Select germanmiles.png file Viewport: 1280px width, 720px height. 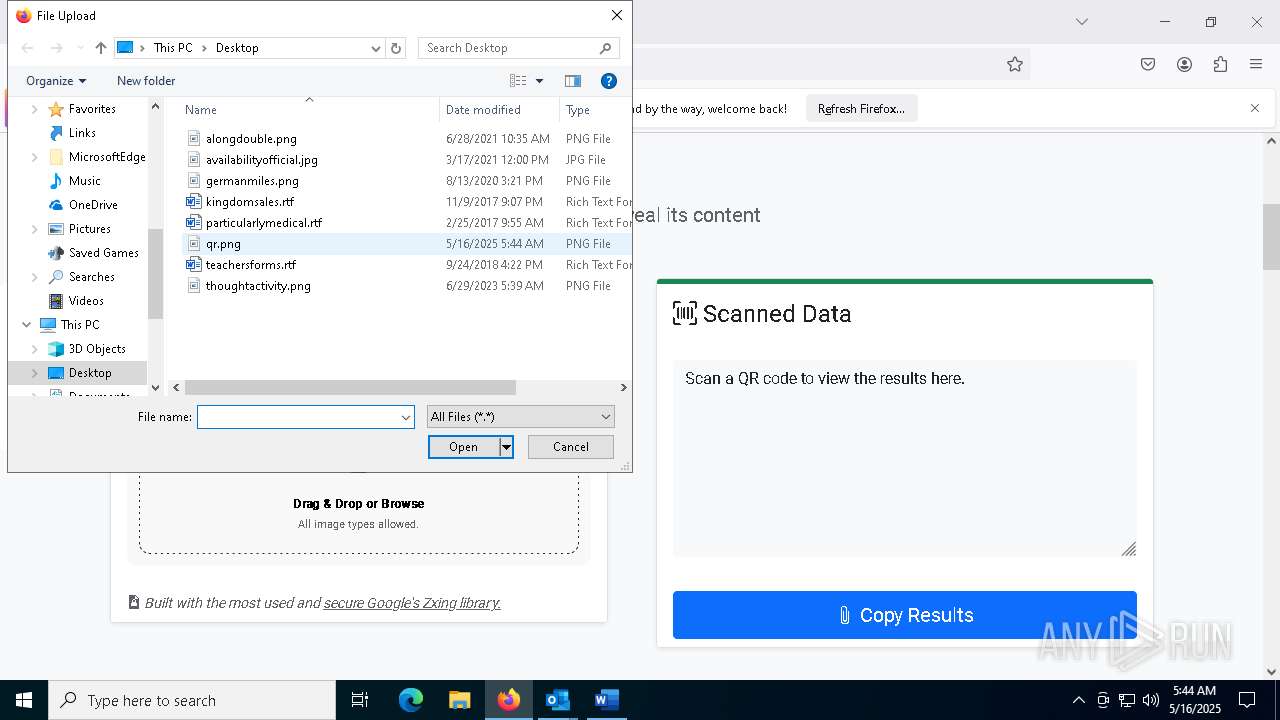click(252, 181)
